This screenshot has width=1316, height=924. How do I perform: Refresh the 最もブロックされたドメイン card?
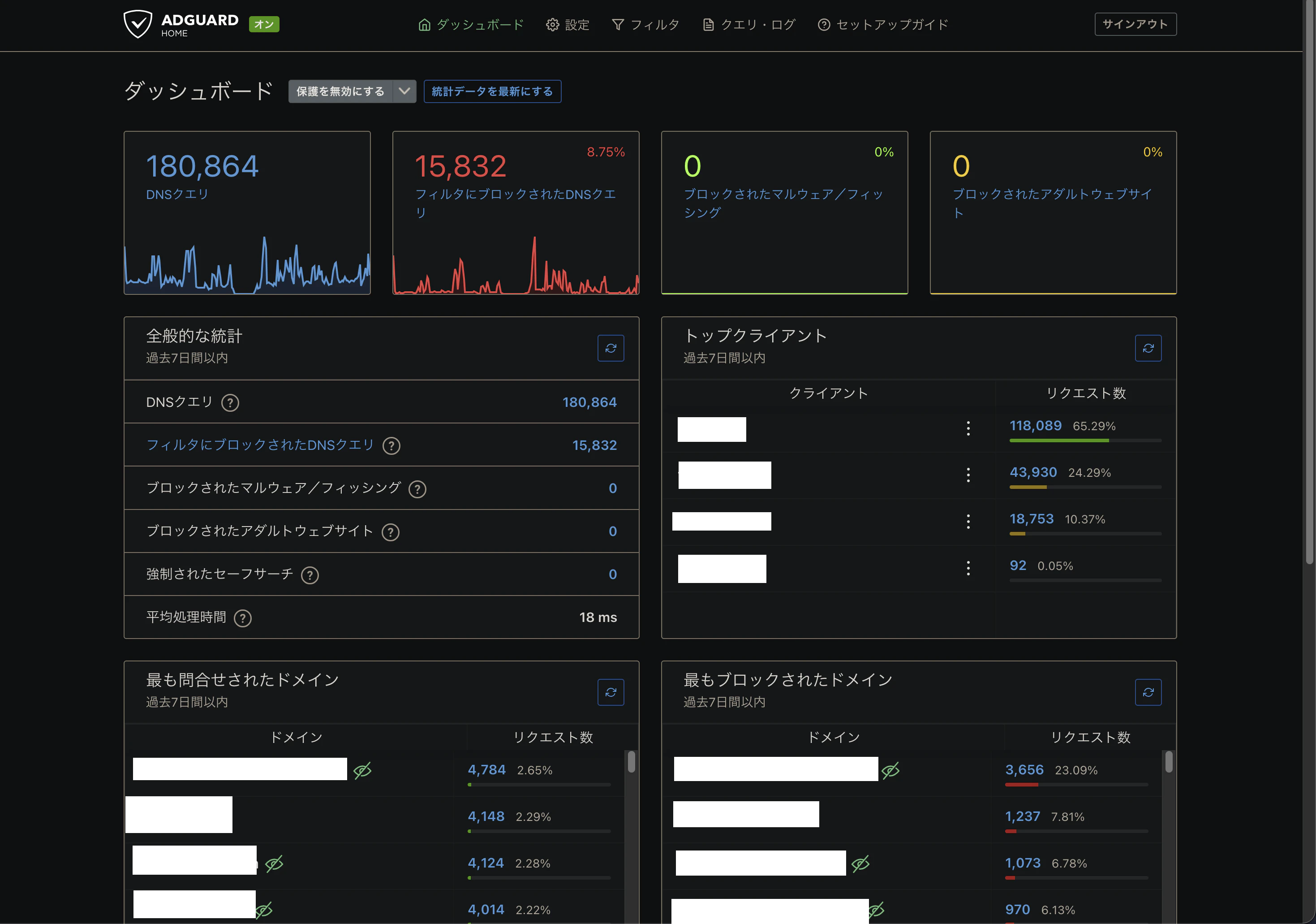[1148, 692]
